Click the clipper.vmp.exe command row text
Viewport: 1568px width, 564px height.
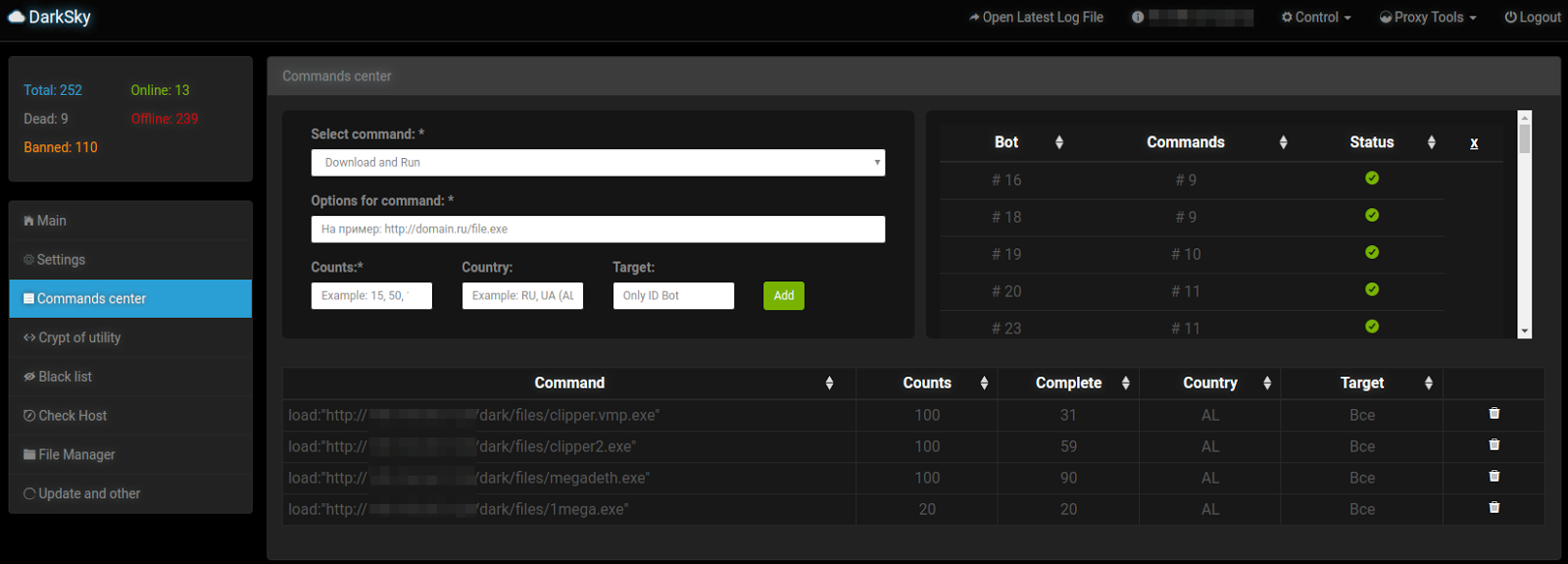click(473, 416)
